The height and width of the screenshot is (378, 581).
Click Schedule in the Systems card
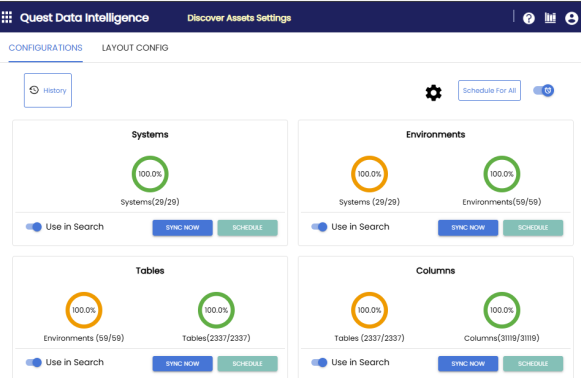tap(248, 228)
